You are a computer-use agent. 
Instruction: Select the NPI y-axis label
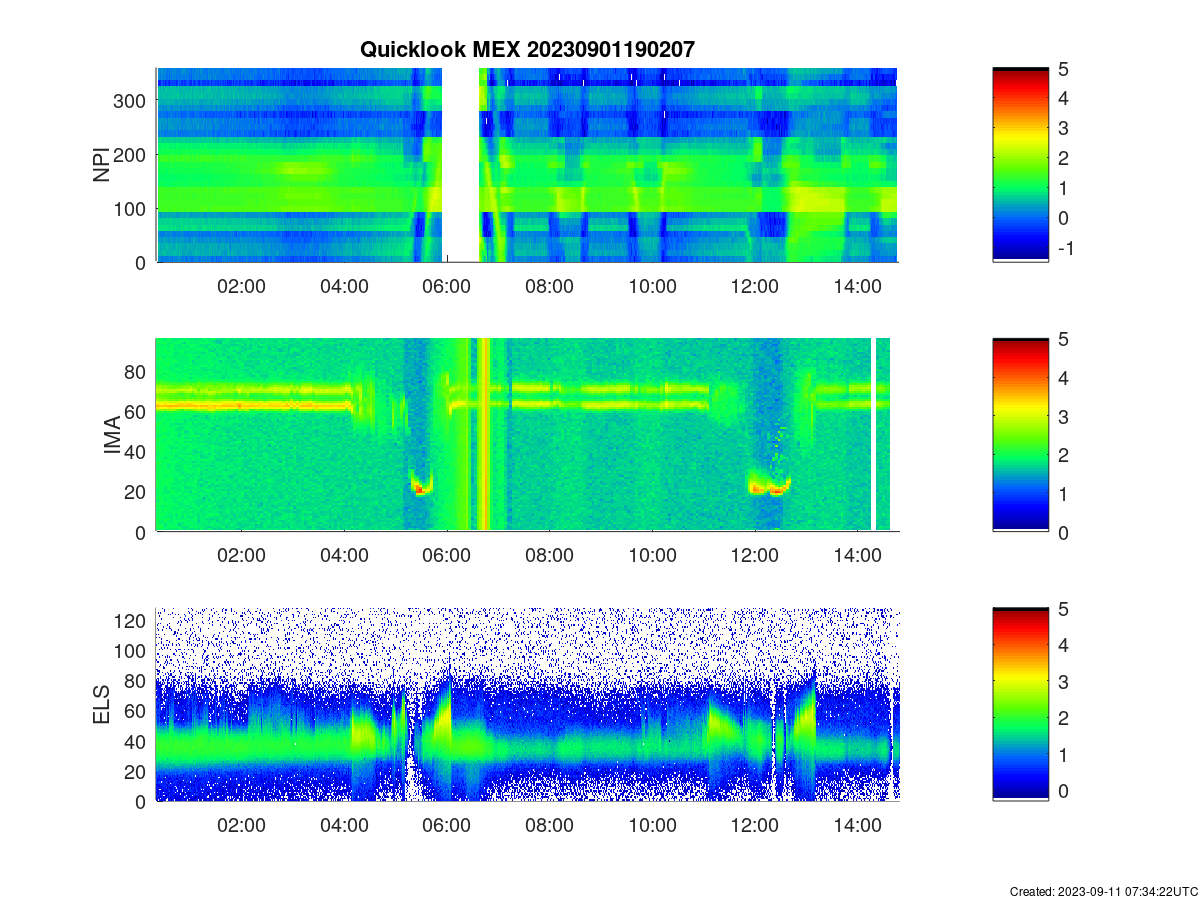click(102, 165)
